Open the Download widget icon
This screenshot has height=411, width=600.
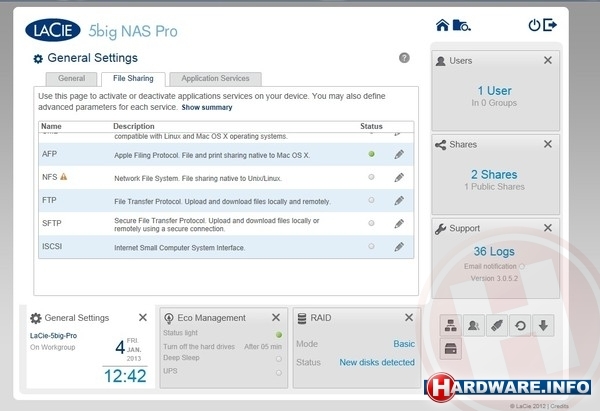[543, 326]
